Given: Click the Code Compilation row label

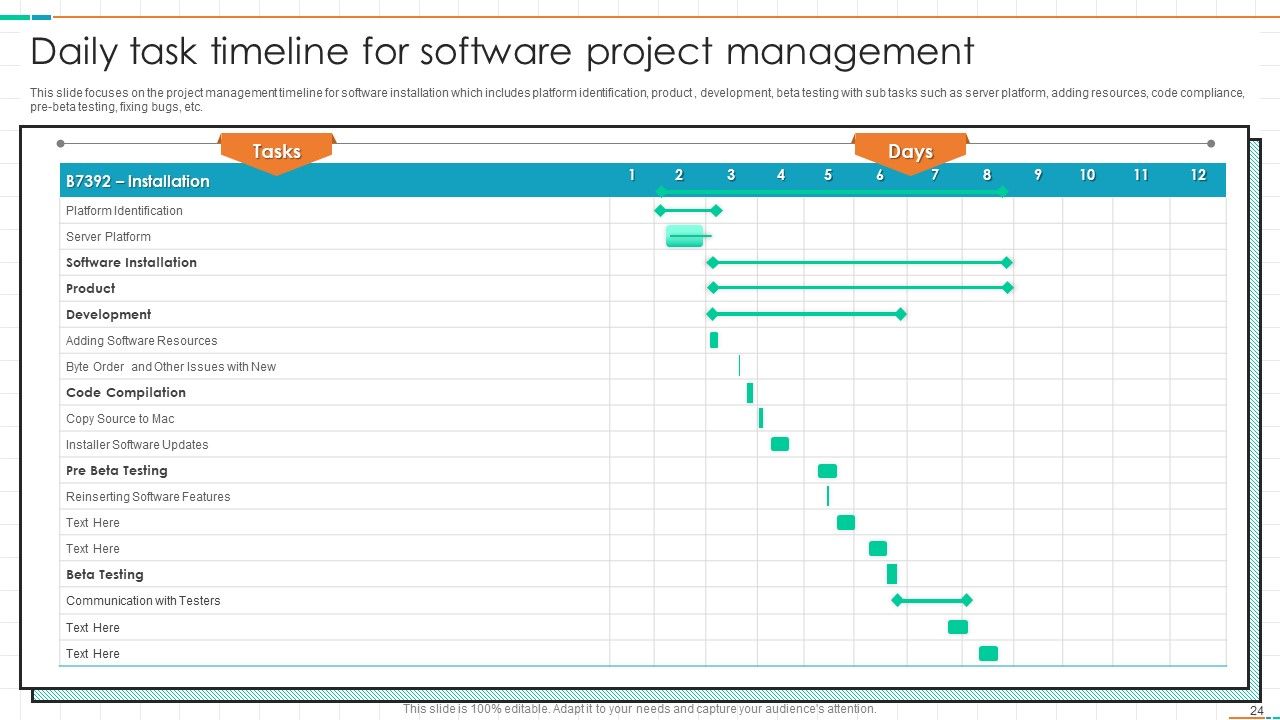Looking at the screenshot, I should [125, 392].
